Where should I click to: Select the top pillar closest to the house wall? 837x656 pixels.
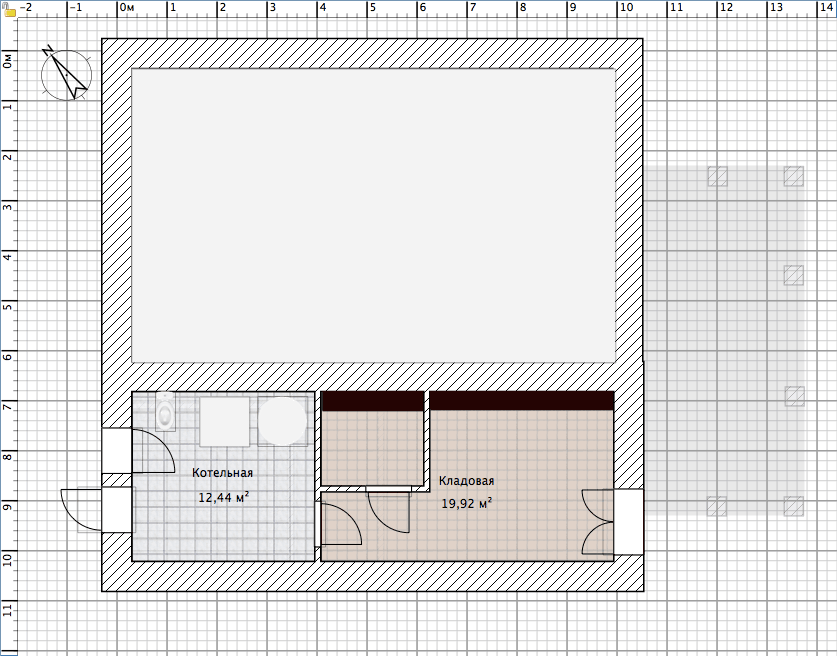(x=717, y=176)
